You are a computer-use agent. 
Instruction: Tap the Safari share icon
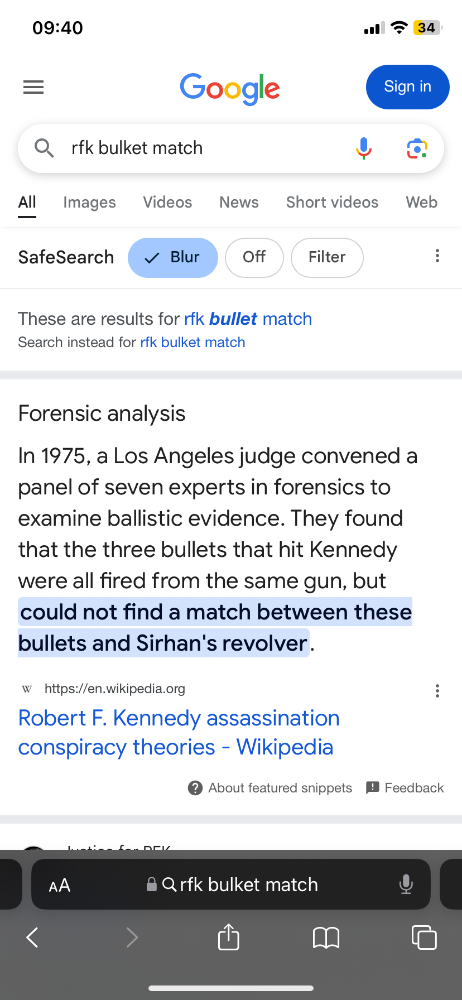coord(228,938)
